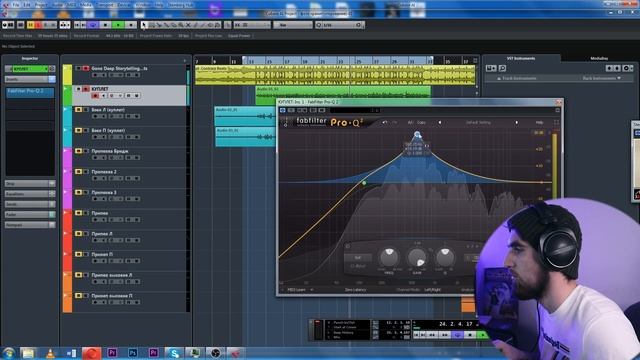
Task: Click transport panel Play button
Action: tap(482, 335)
